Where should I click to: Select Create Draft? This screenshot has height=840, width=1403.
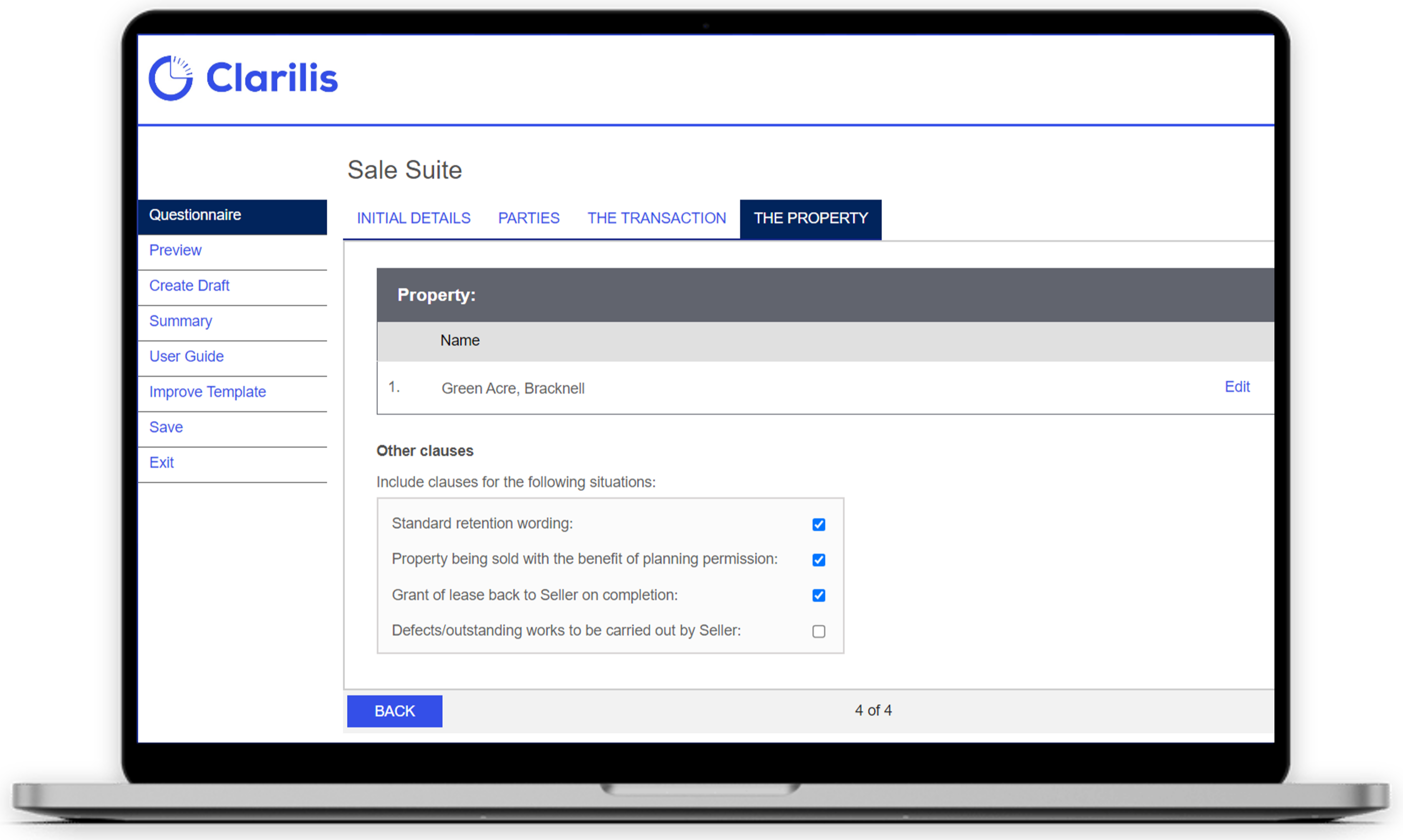click(x=189, y=285)
